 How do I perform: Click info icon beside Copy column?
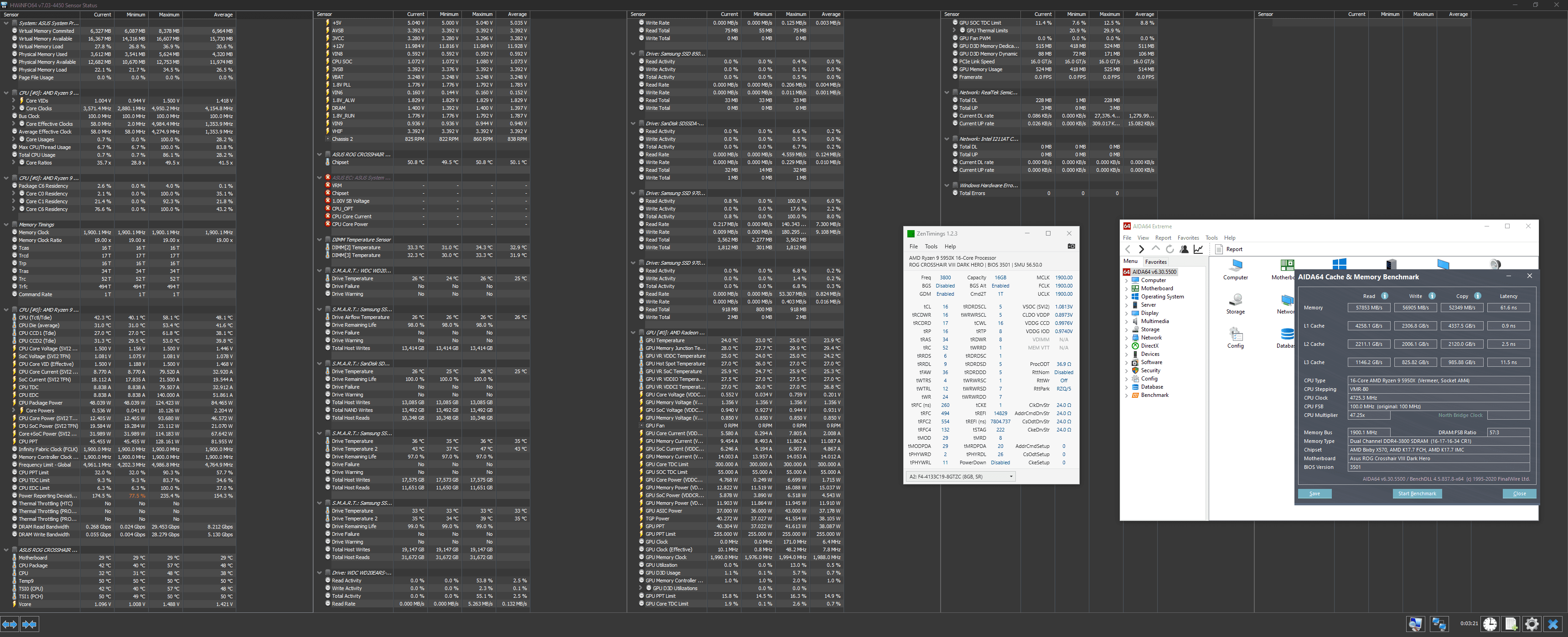pos(1477,296)
